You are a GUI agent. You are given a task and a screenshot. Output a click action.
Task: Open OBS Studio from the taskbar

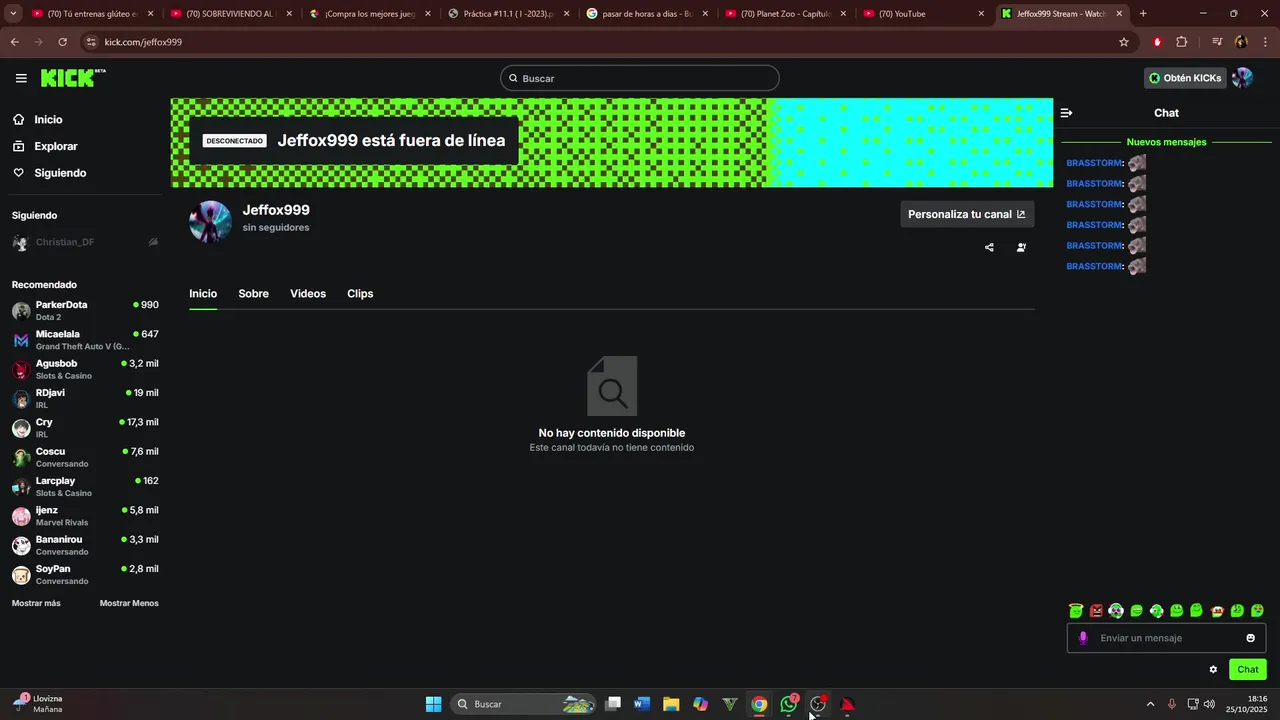(818, 704)
